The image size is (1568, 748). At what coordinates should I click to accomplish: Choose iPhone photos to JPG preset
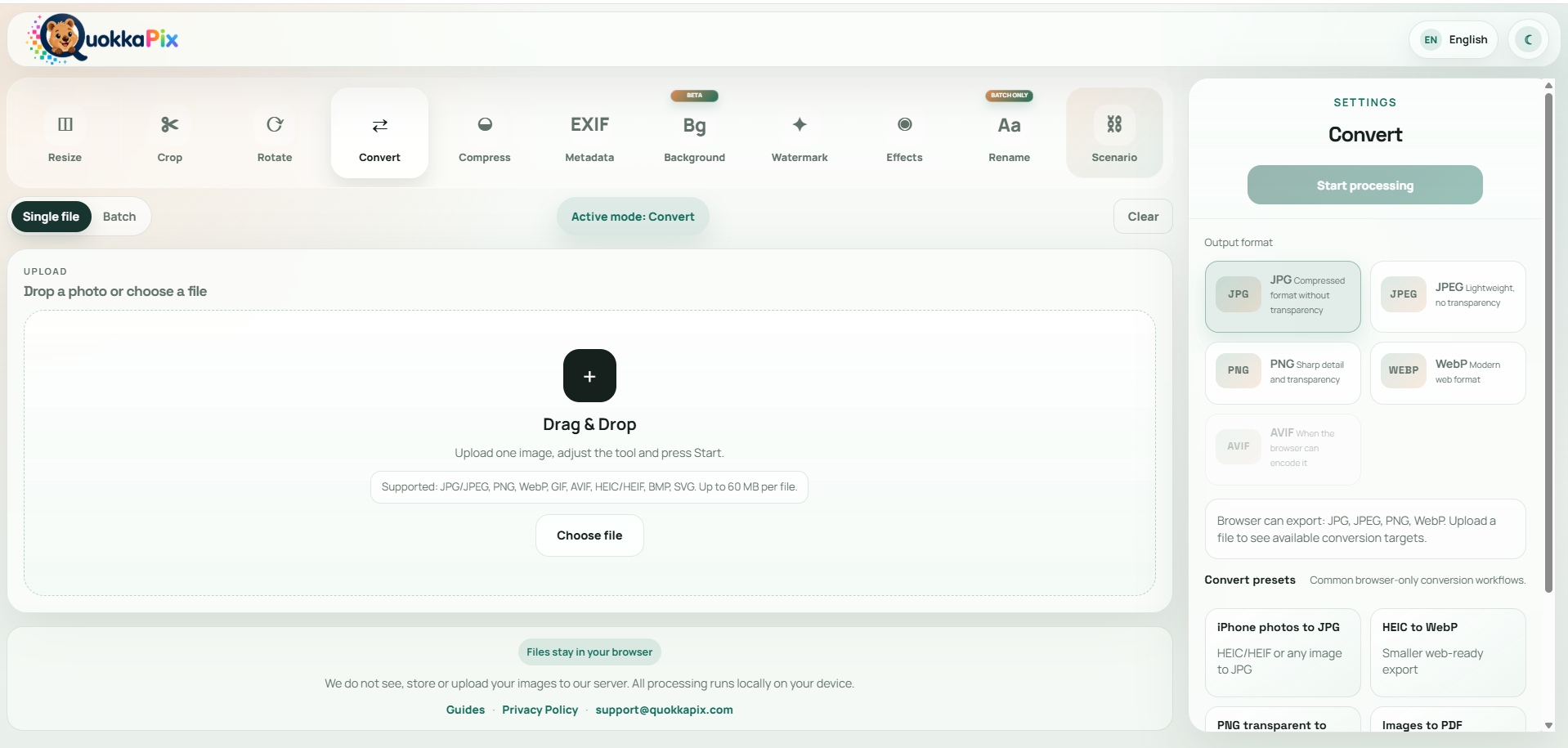(1283, 652)
